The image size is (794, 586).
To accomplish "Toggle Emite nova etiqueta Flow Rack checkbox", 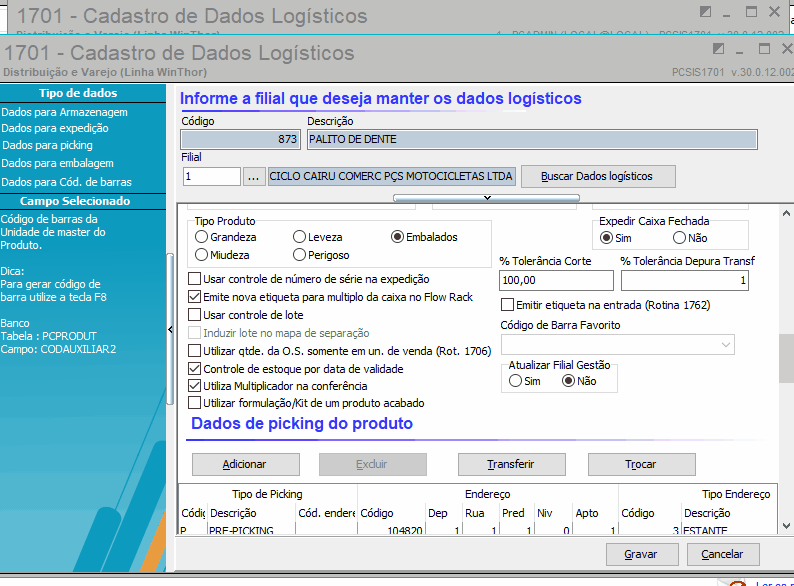I will coord(194,297).
